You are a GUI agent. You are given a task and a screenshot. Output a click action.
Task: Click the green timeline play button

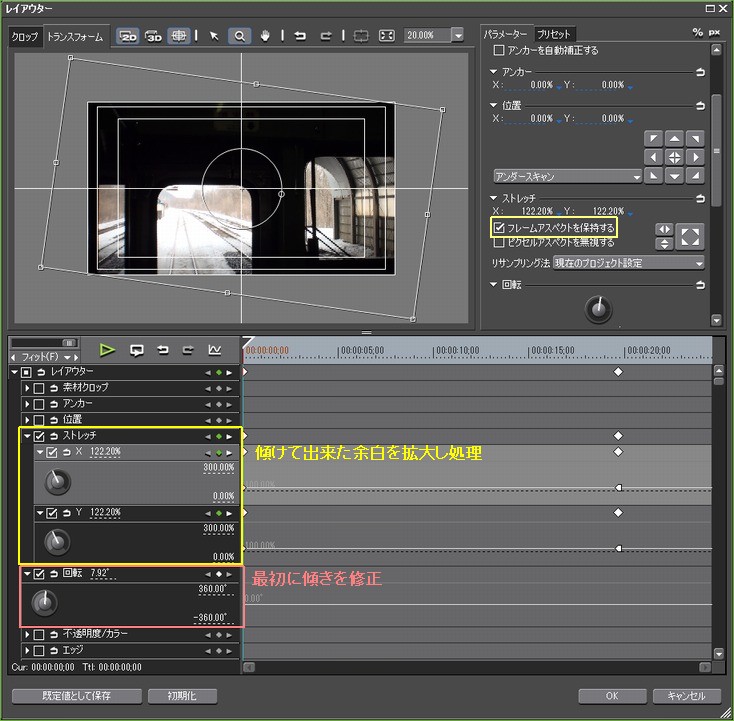(x=108, y=350)
